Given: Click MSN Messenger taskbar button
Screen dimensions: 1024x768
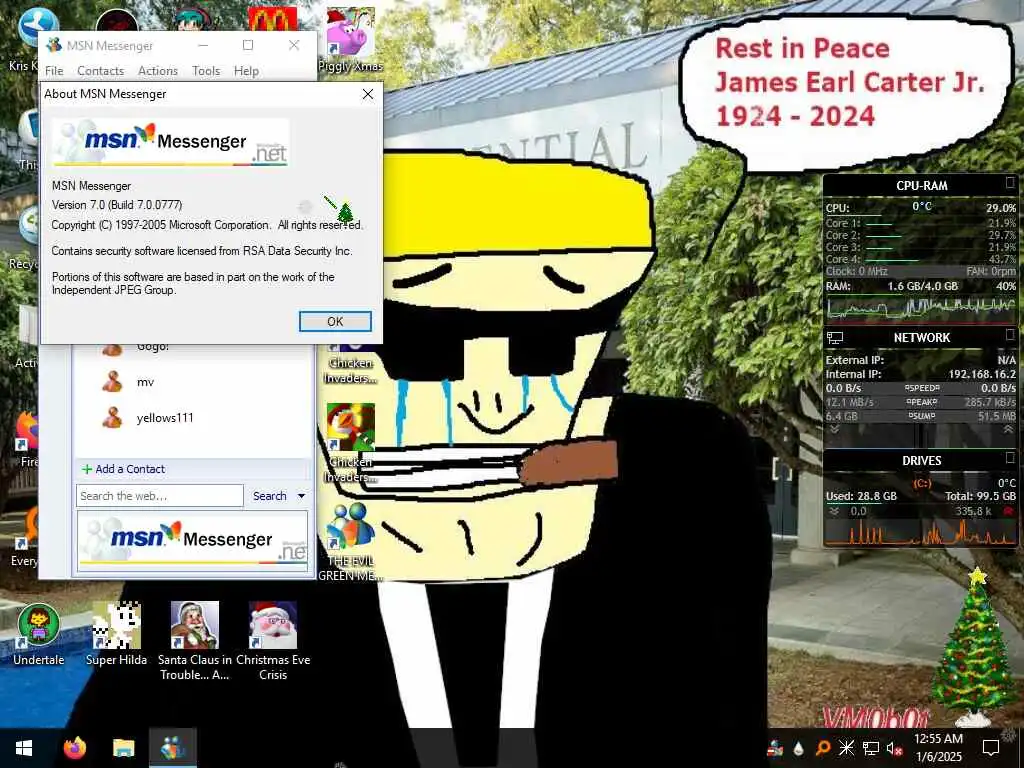Looking at the screenshot, I should (x=173, y=748).
